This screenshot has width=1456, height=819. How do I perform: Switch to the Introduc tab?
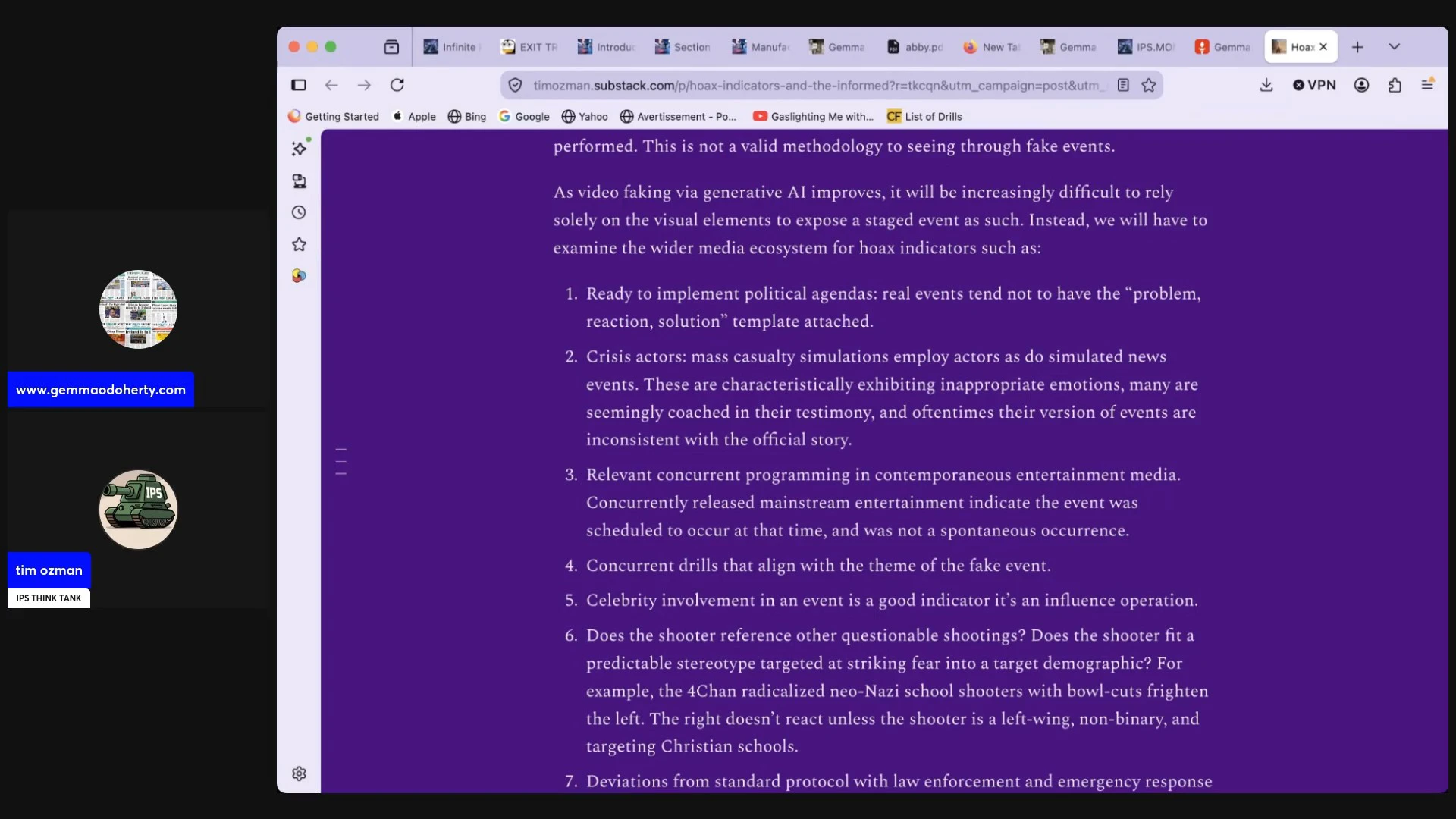tap(606, 47)
